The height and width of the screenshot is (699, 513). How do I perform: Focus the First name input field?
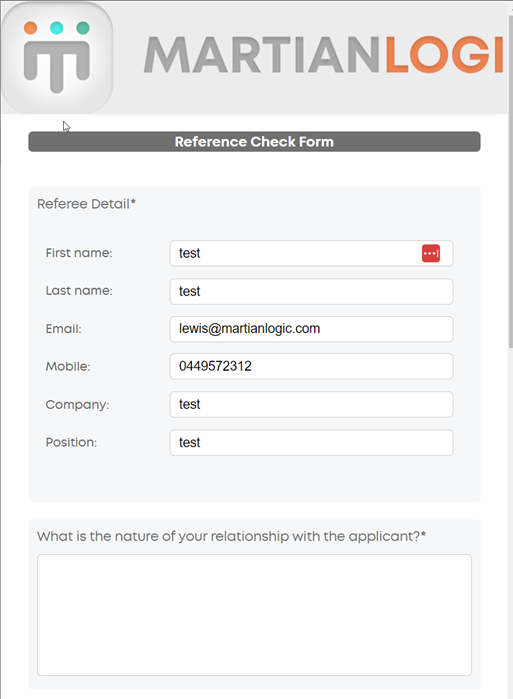tap(311, 253)
